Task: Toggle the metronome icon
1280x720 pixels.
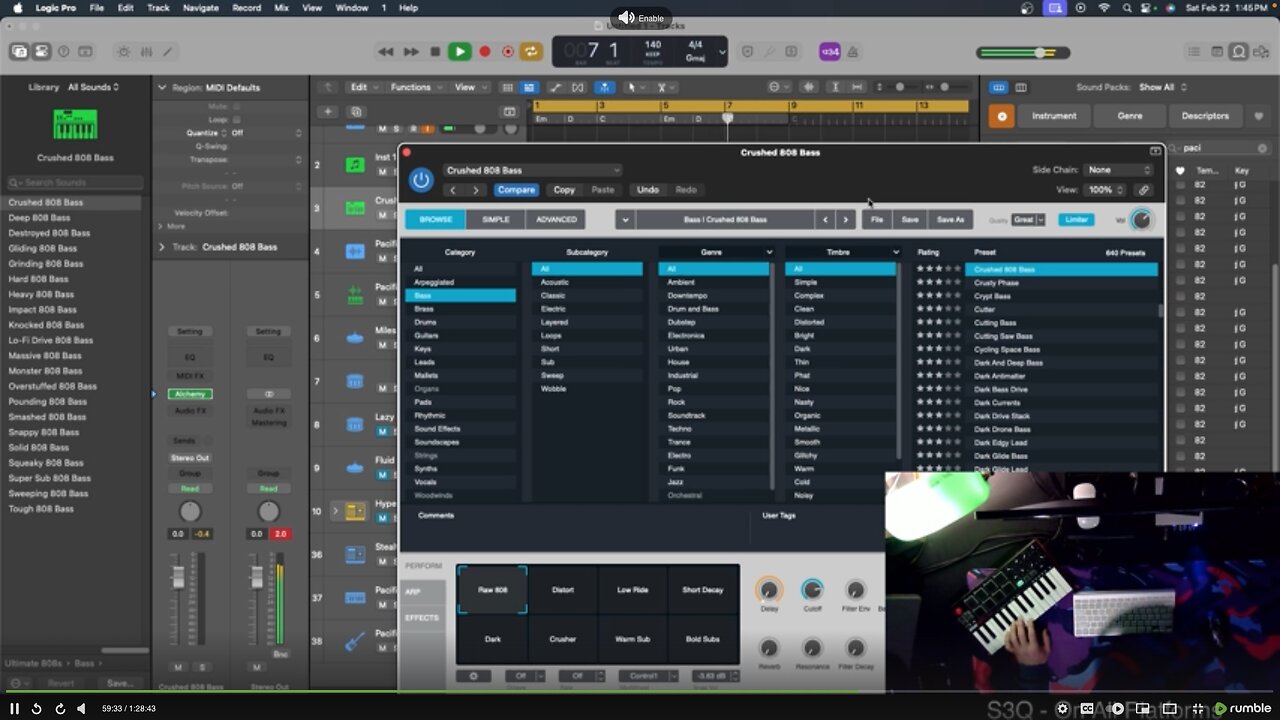Action: point(855,51)
